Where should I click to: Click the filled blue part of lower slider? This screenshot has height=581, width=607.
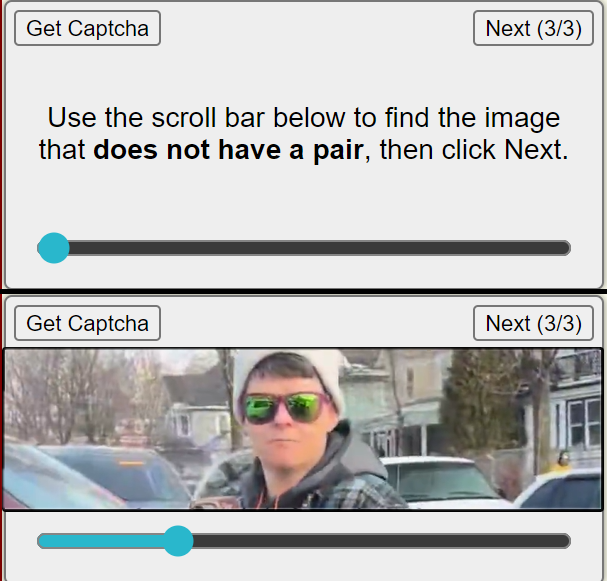(x=101, y=541)
